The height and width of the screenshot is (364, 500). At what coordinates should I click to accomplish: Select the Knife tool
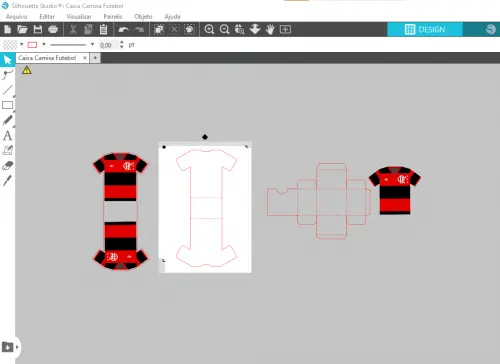pos(8,180)
